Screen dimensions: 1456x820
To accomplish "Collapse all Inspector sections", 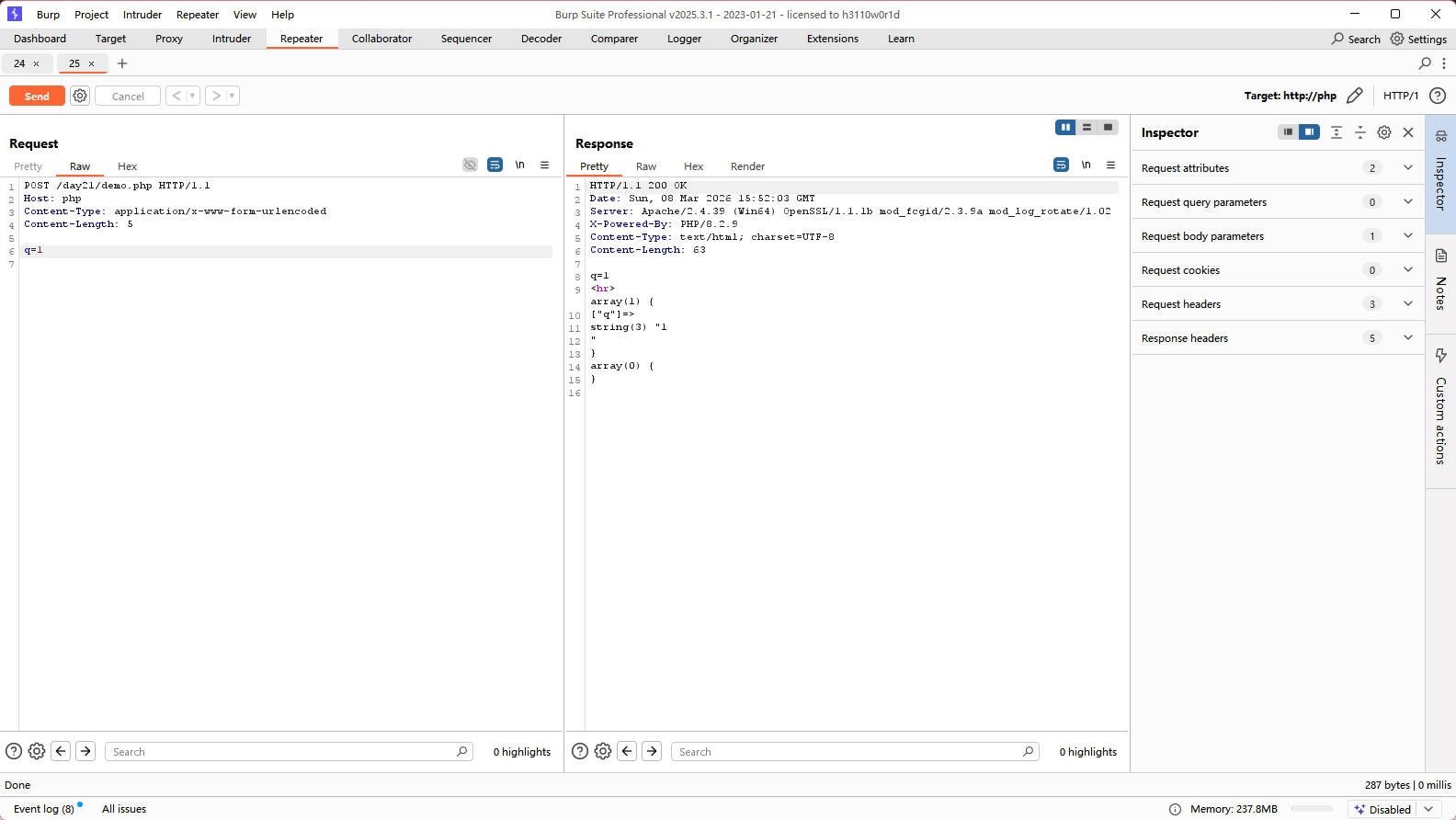I will click(1360, 132).
